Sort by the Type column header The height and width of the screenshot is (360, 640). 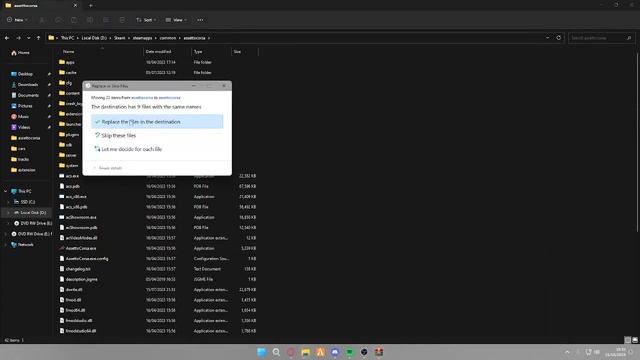click(198, 52)
